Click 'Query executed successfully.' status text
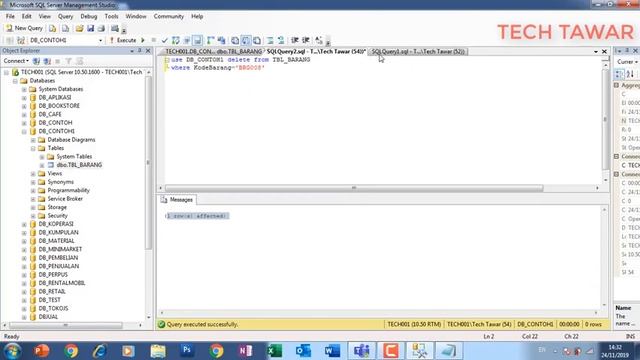This screenshot has height=360, width=640. (x=202, y=324)
